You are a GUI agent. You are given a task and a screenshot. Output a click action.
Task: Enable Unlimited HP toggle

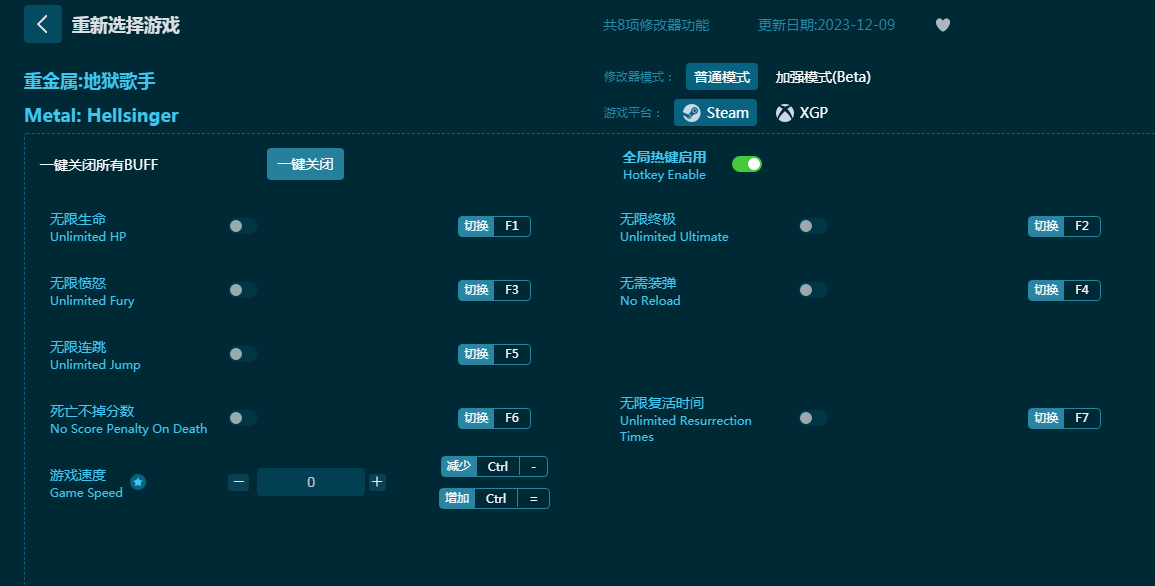pyautogui.click(x=242, y=226)
